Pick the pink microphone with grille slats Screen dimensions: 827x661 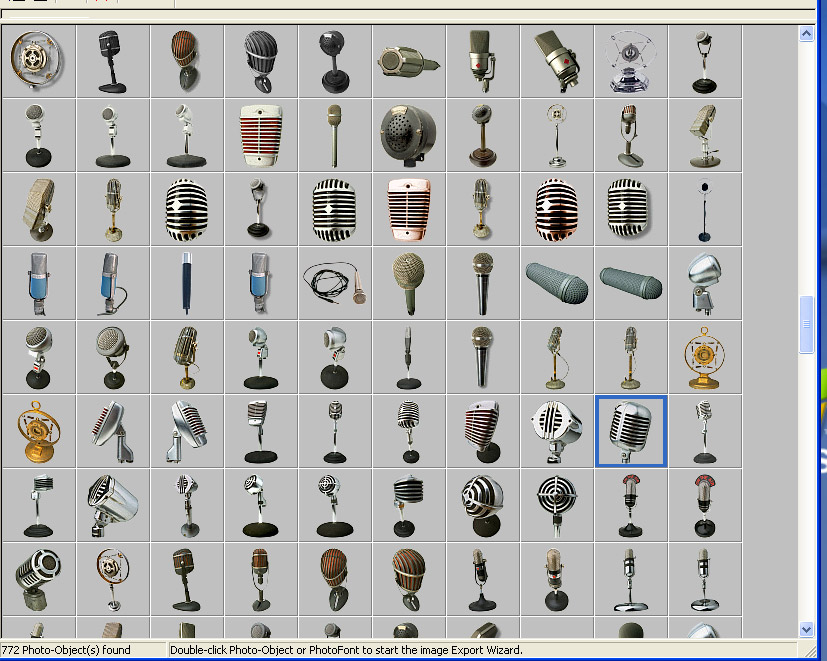pyautogui.click(x=409, y=209)
